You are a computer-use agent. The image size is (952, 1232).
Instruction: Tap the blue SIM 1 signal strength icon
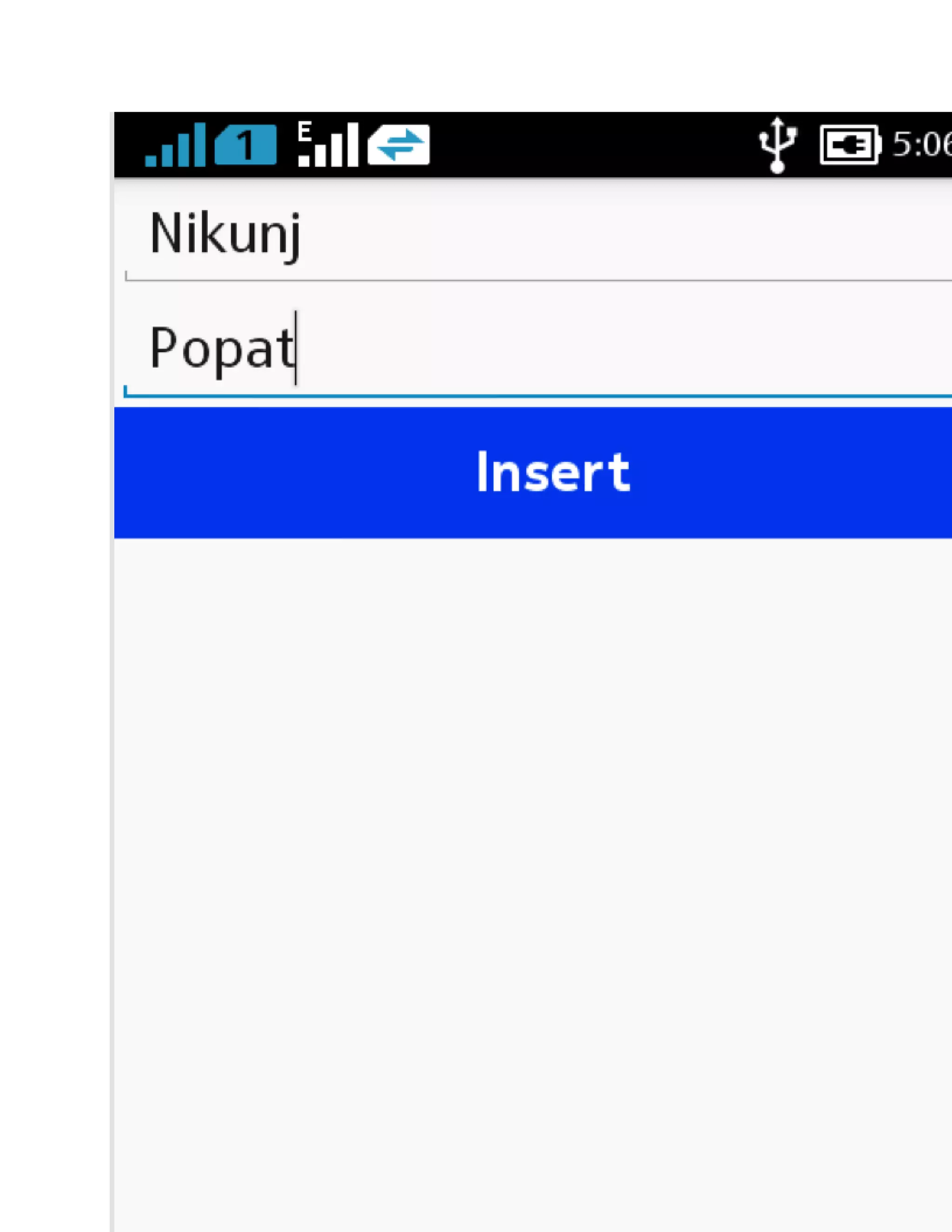point(175,145)
